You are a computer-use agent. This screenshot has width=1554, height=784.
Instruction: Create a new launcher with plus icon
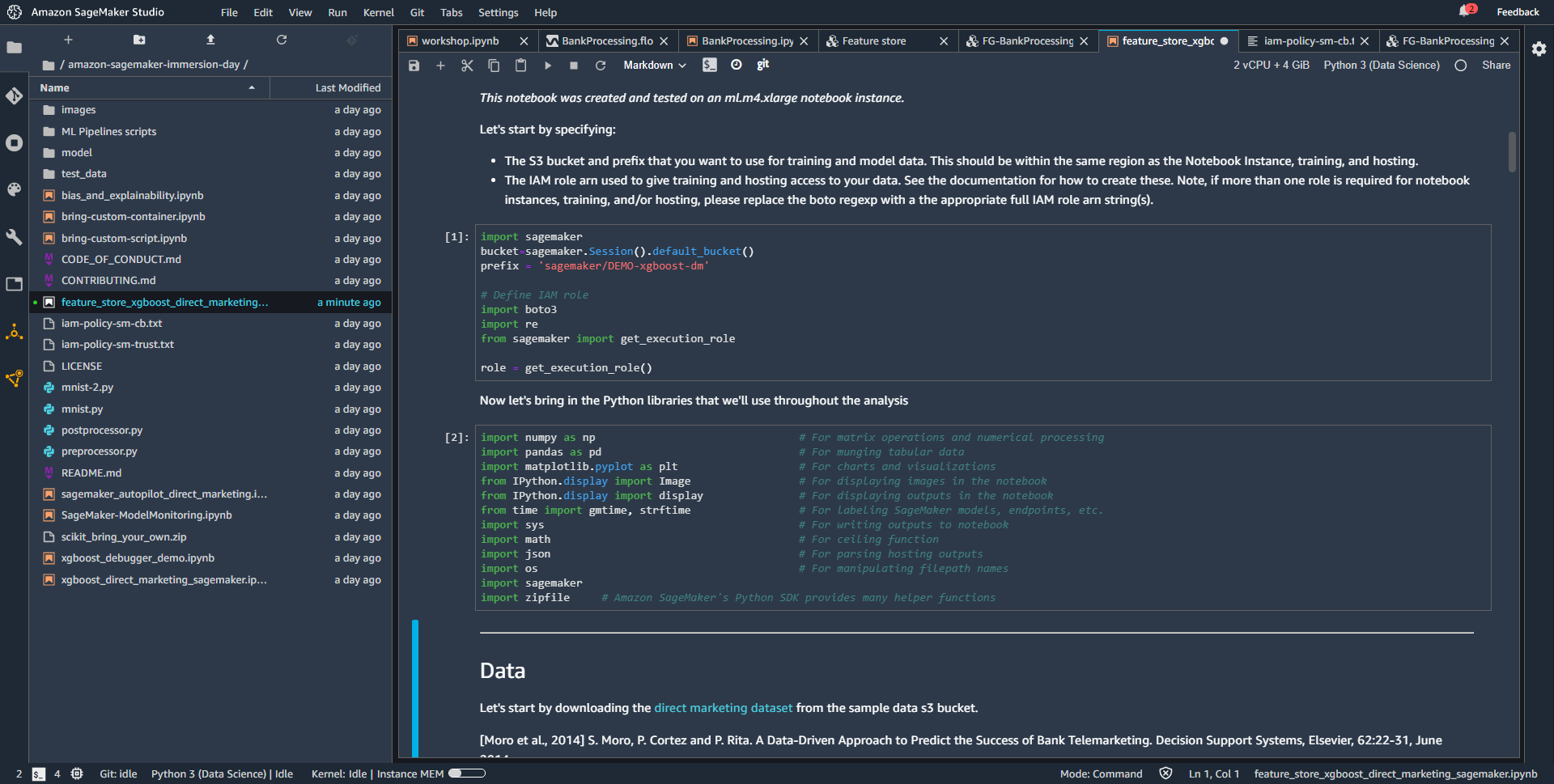(68, 40)
